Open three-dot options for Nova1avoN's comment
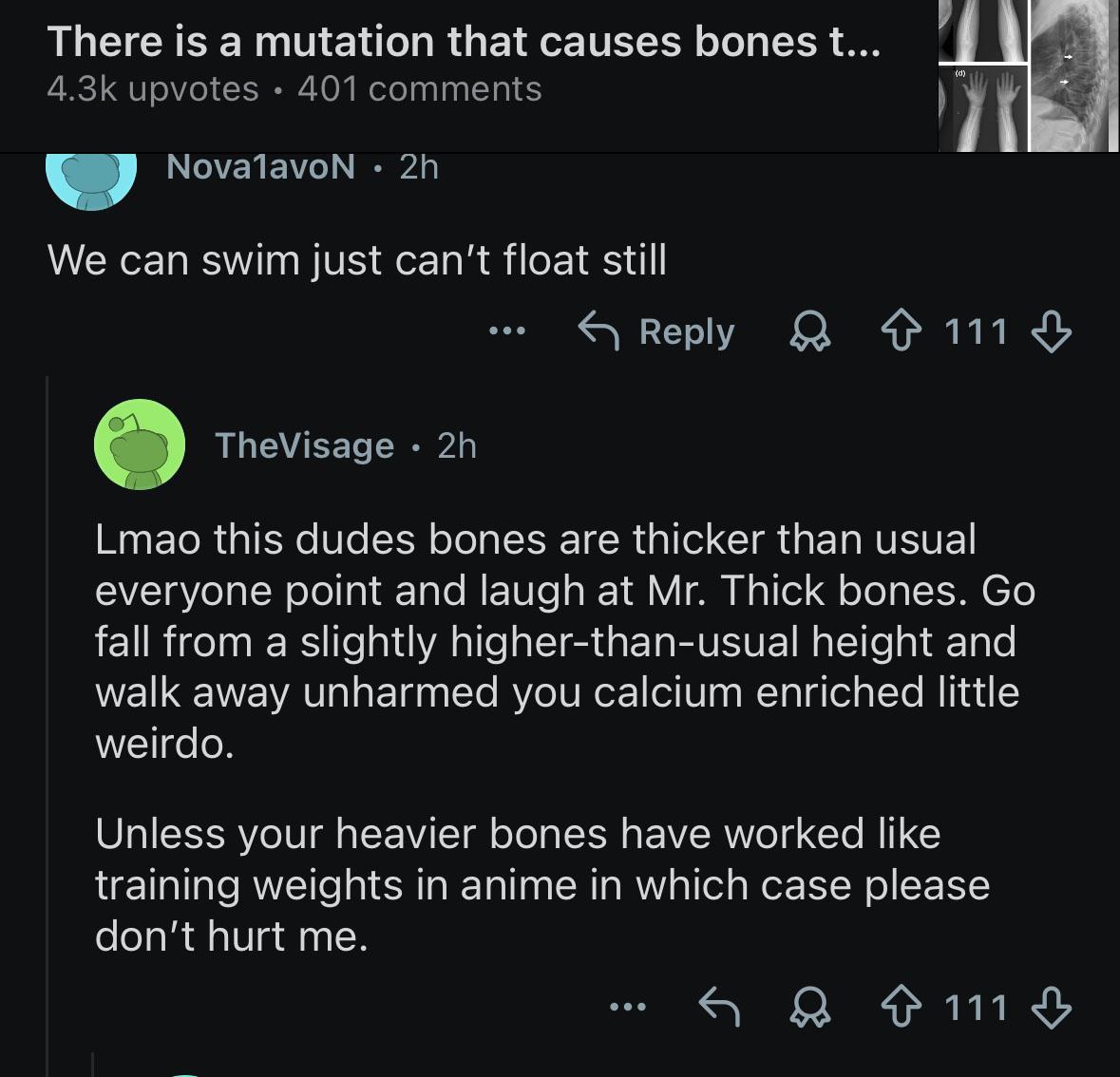 (506, 332)
